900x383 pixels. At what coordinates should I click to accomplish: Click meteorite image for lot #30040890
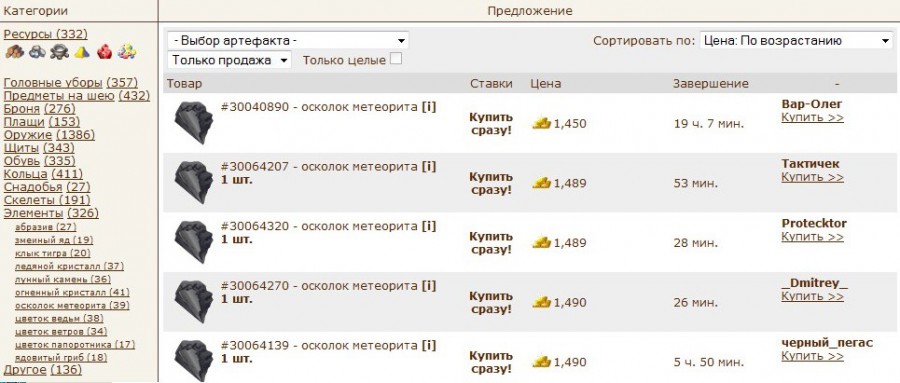click(194, 122)
